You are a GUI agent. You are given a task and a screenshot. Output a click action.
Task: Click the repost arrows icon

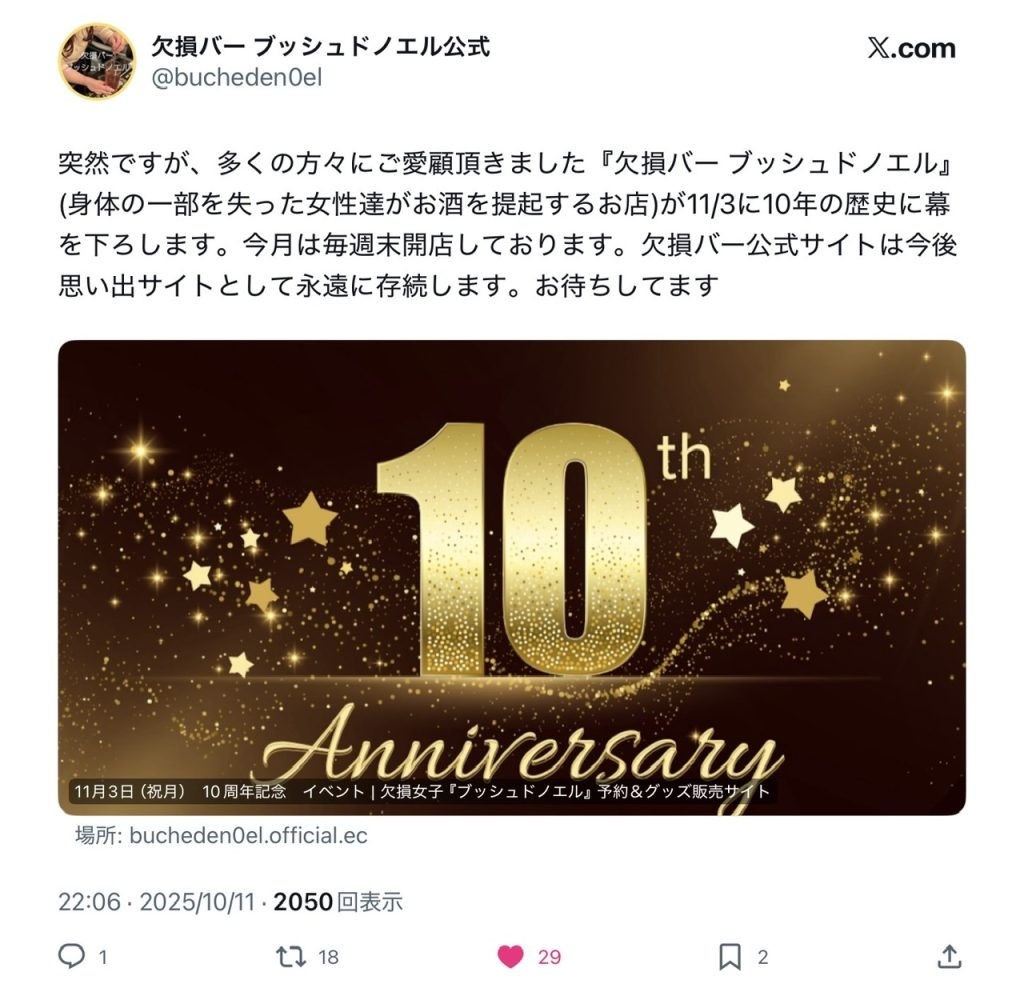click(x=291, y=957)
